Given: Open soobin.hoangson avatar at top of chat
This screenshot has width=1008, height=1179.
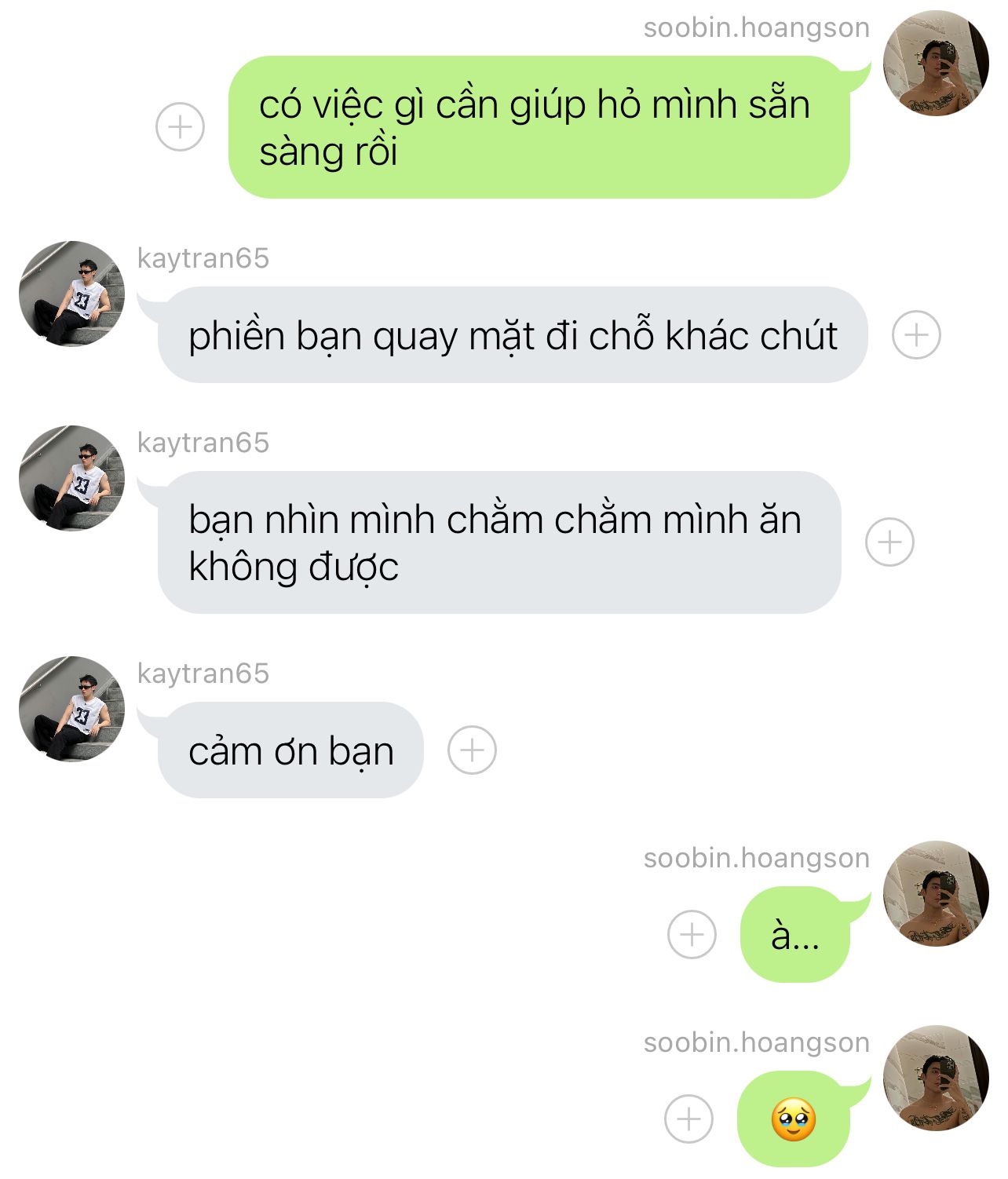Looking at the screenshot, I should [x=936, y=64].
